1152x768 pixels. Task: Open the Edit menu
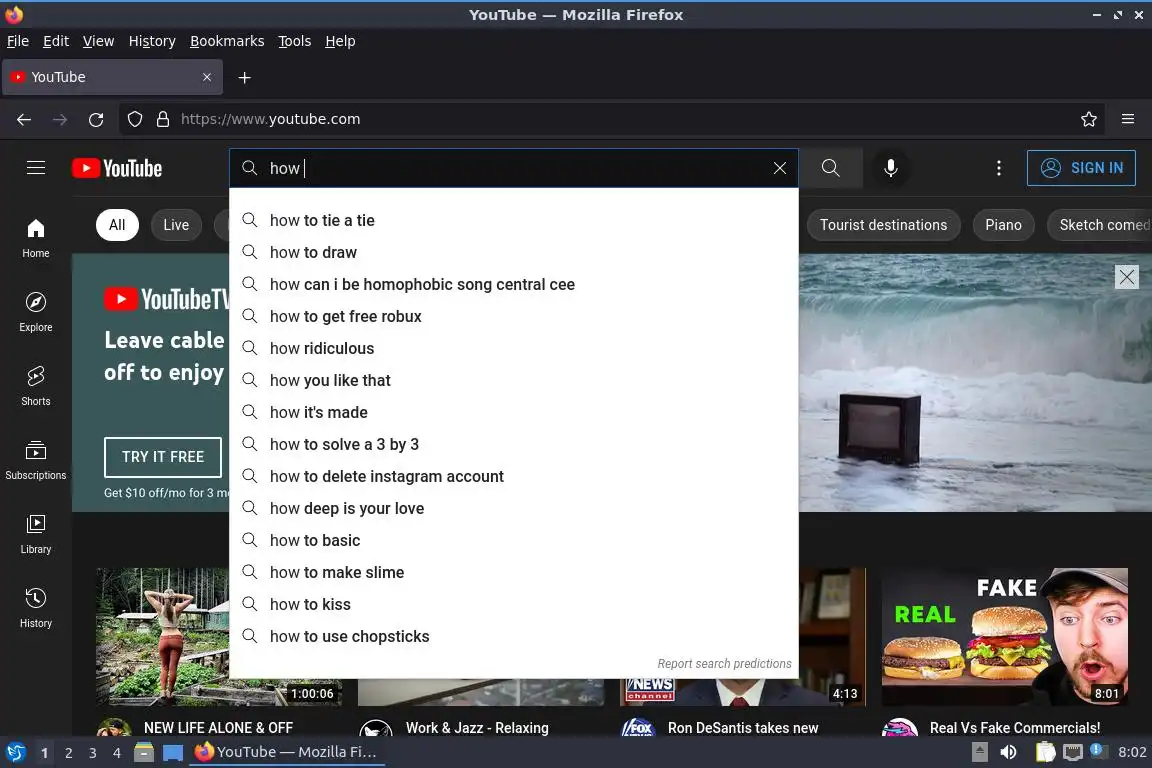click(56, 41)
